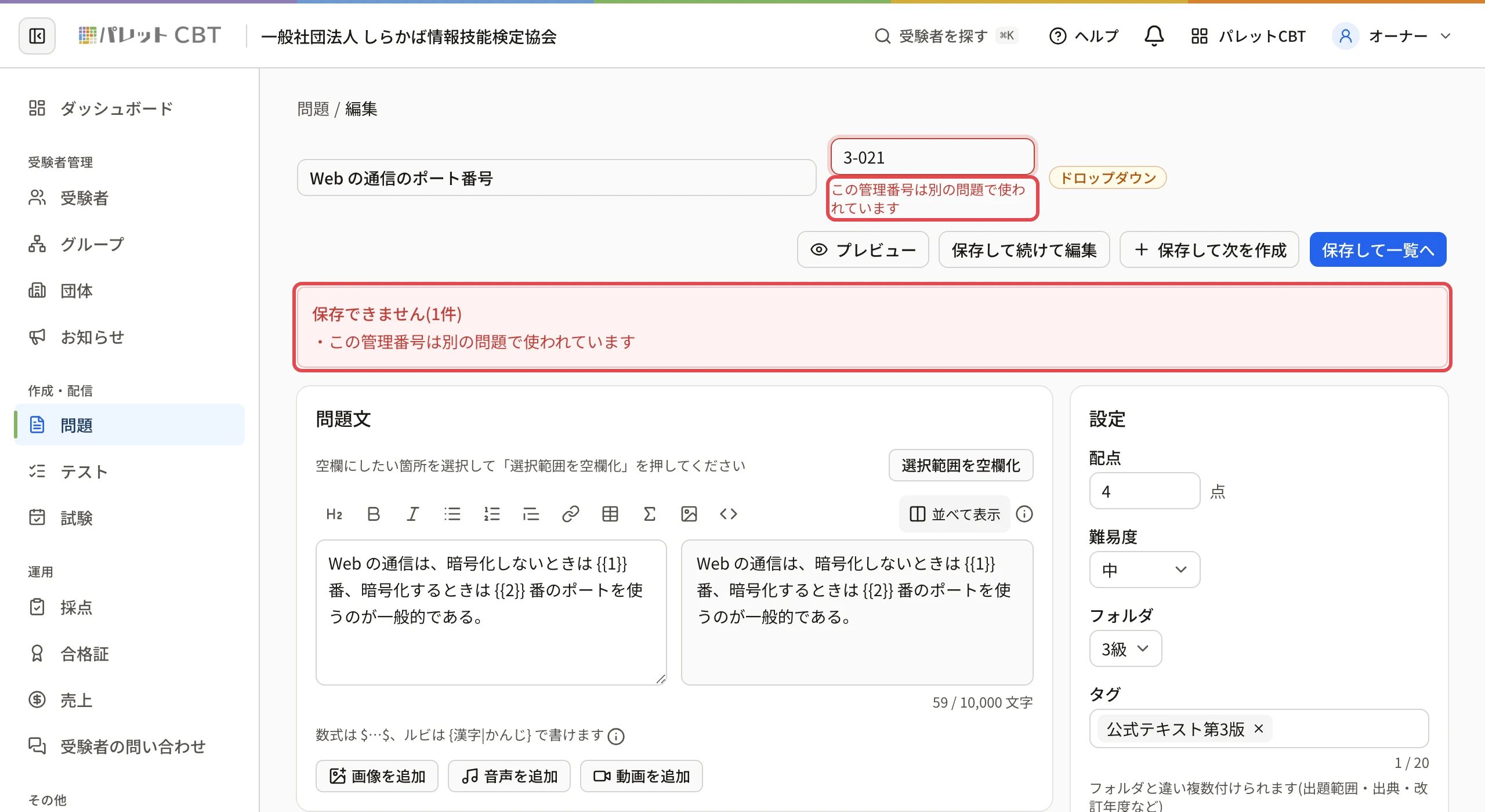Toggle italic formatting in the editor
The image size is (1485, 812).
[412, 514]
